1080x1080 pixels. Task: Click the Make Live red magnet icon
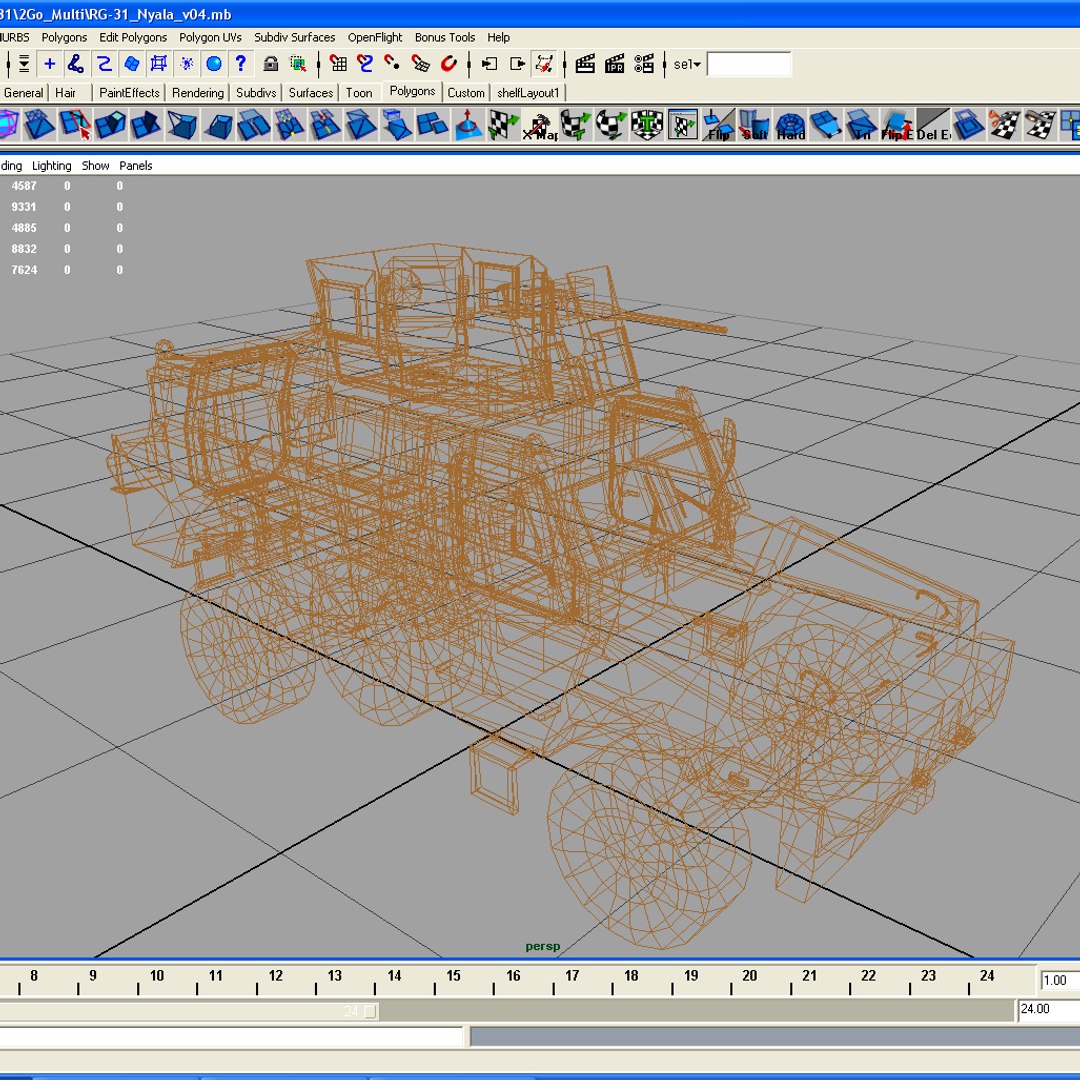[x=448, y=64]
